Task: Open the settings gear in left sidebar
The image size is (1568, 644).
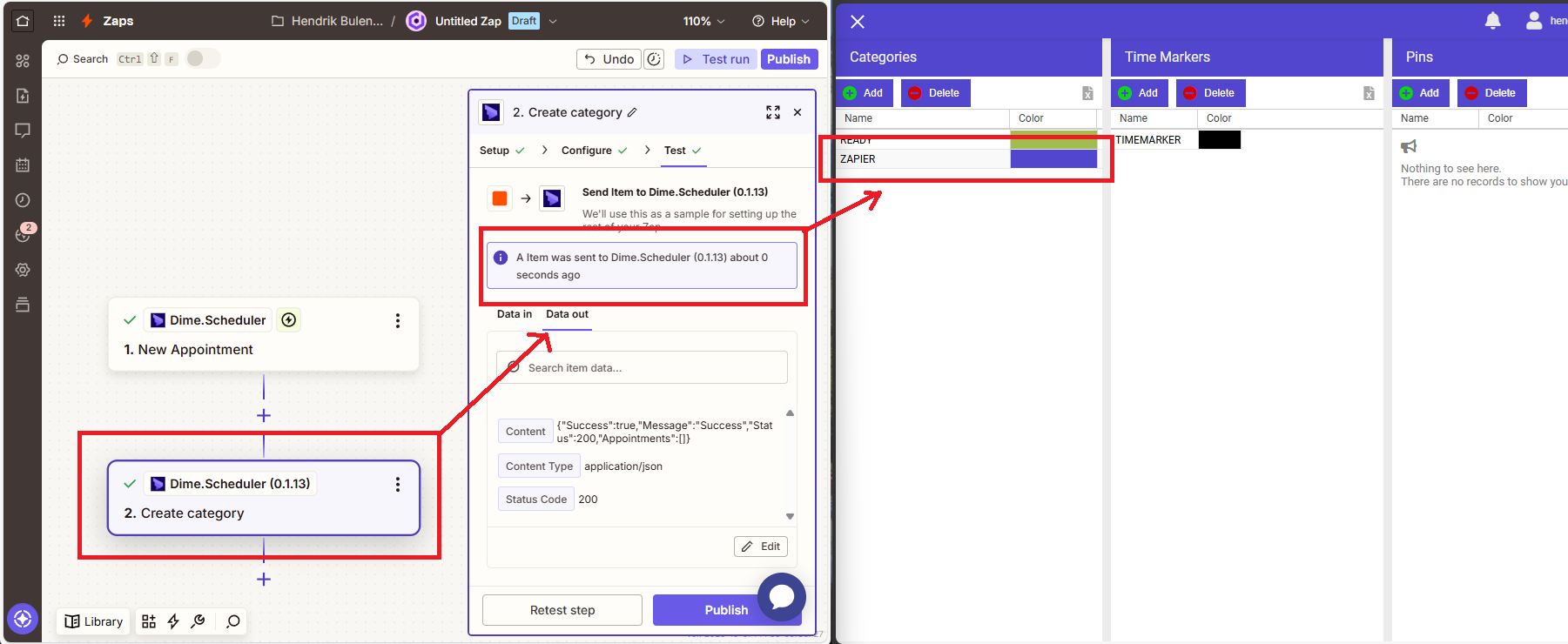Action: point(23,270)
